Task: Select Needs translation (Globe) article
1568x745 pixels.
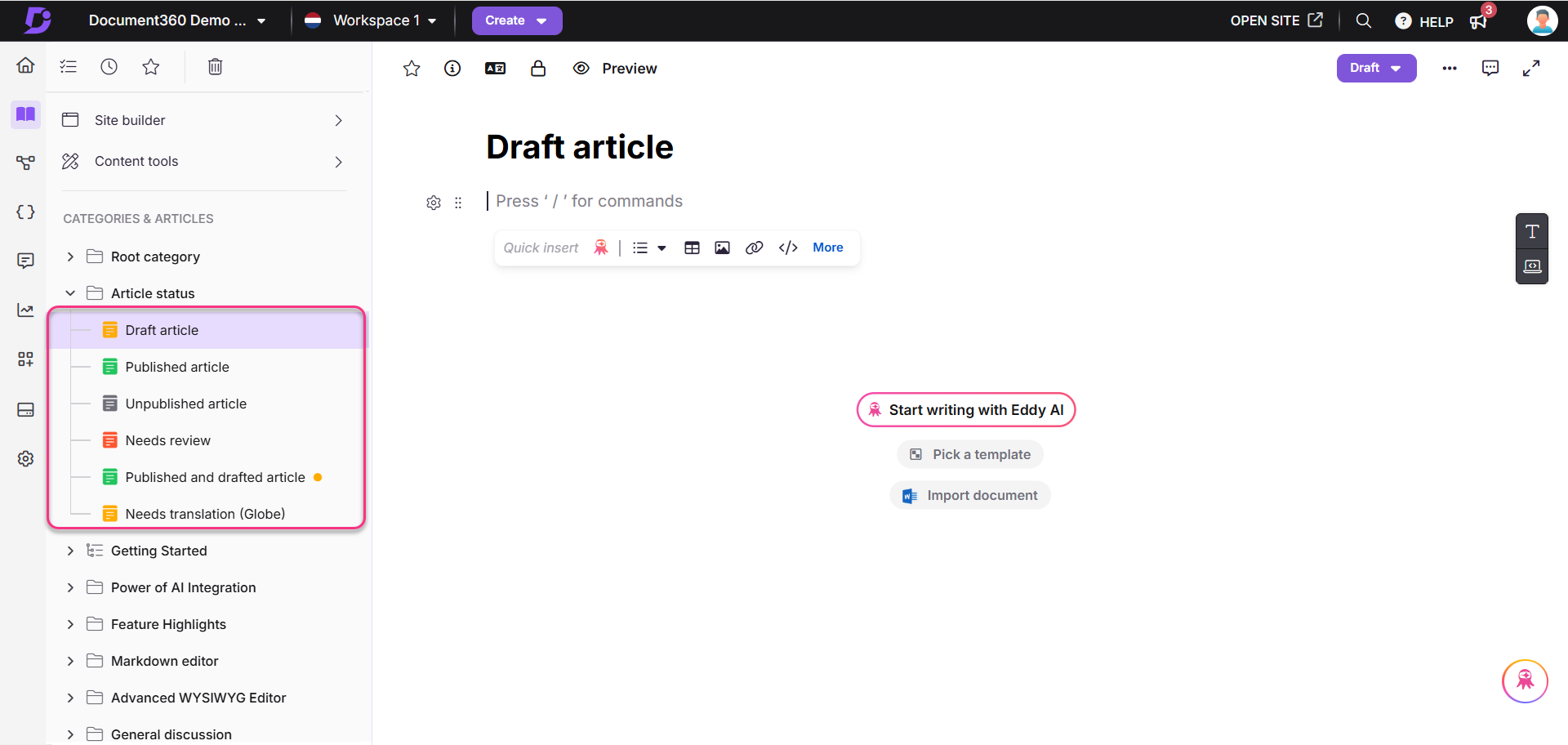Action: (x=207, y=514)
